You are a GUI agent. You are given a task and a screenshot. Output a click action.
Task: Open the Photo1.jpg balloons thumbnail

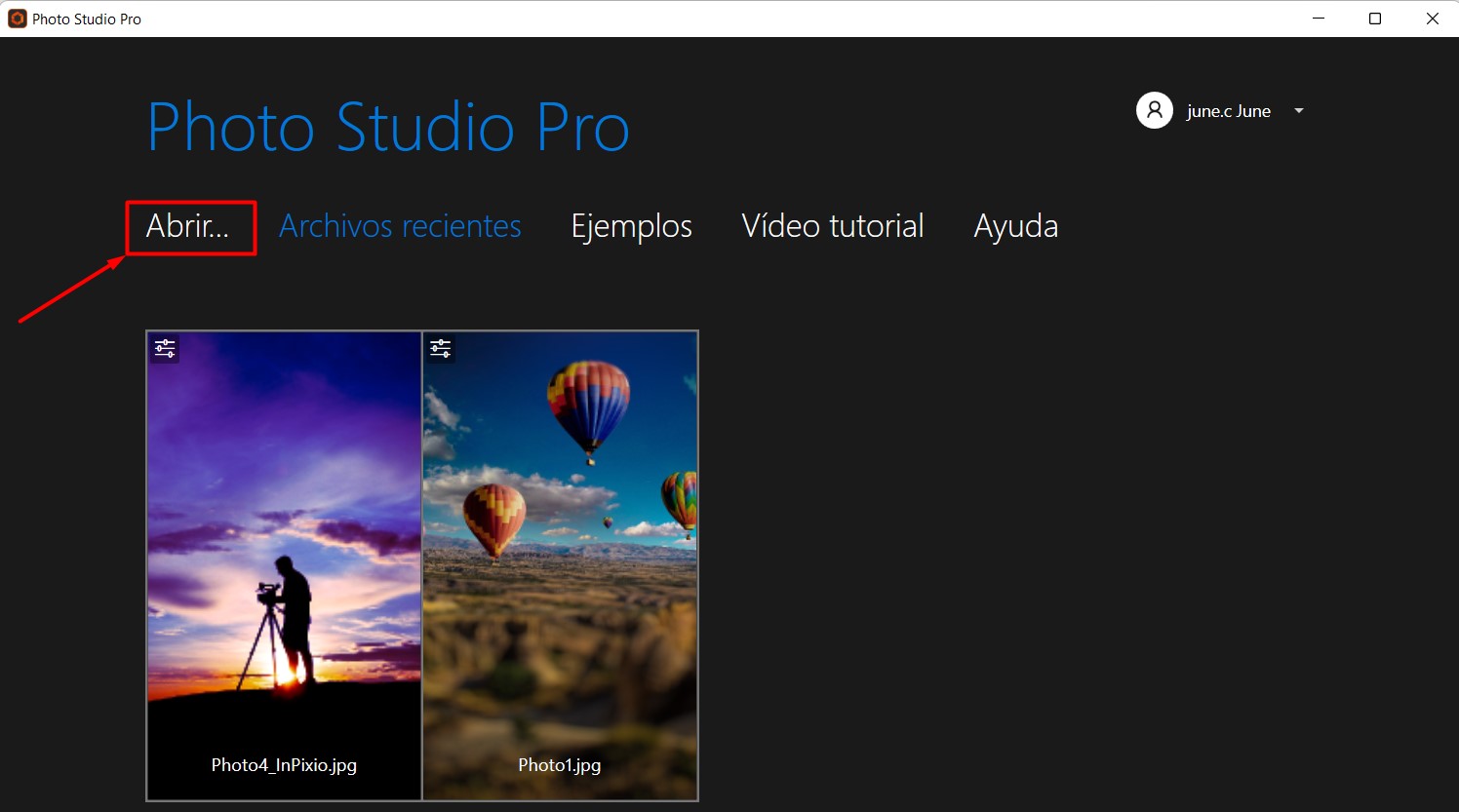[560, 565]
